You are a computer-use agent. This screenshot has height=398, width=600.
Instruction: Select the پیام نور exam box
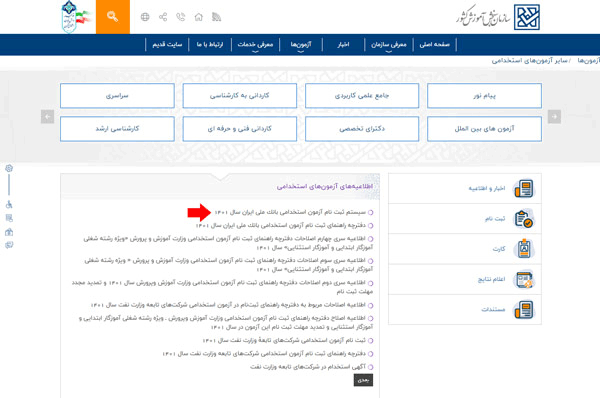point(484,96)
